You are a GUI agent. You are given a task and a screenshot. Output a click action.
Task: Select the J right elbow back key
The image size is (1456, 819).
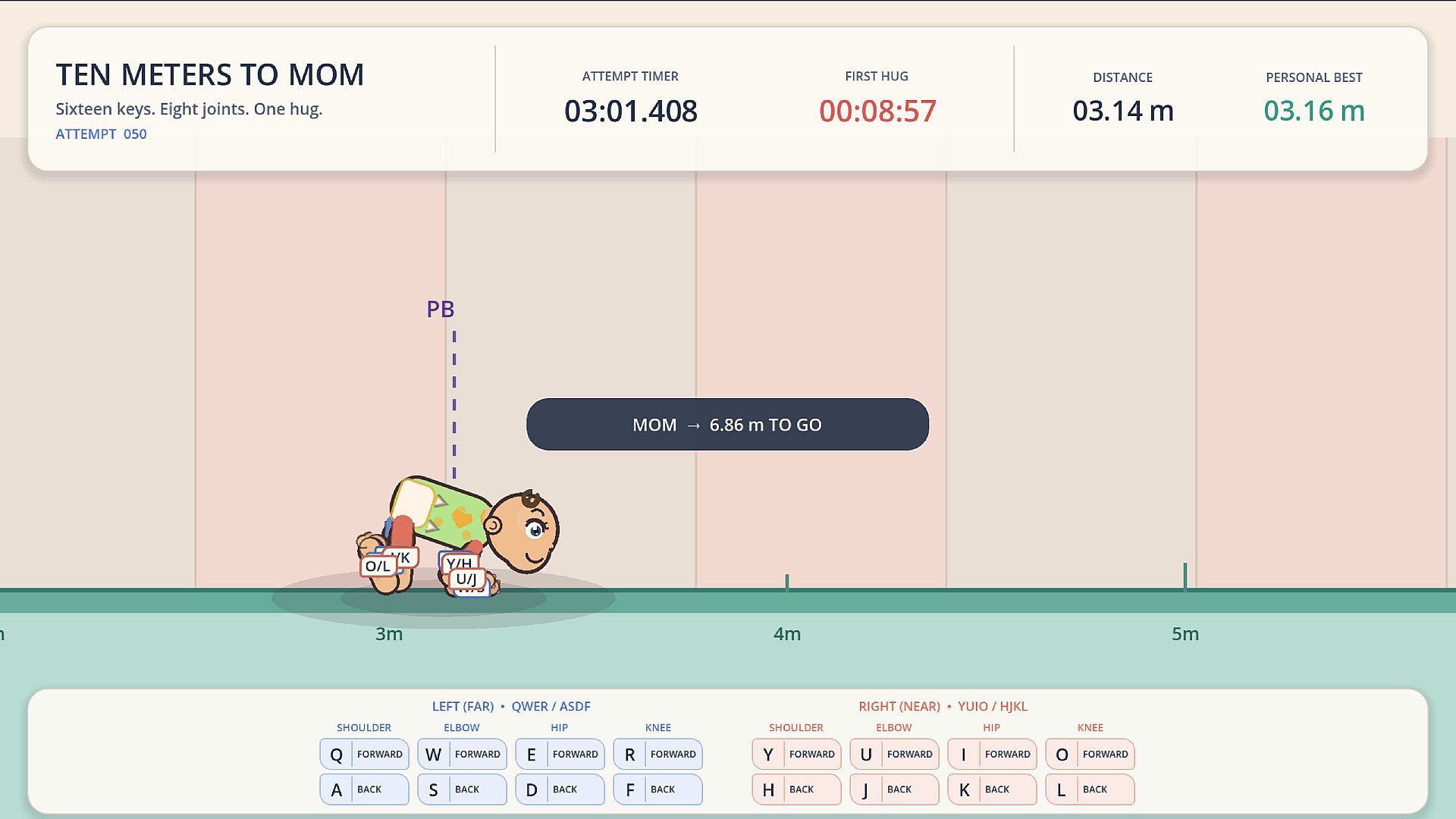pos(894,789)
